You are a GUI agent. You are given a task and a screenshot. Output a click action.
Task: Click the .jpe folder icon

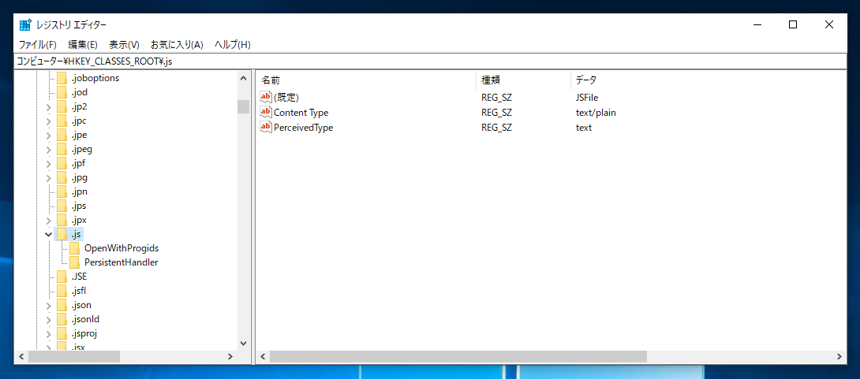point(61,135)
